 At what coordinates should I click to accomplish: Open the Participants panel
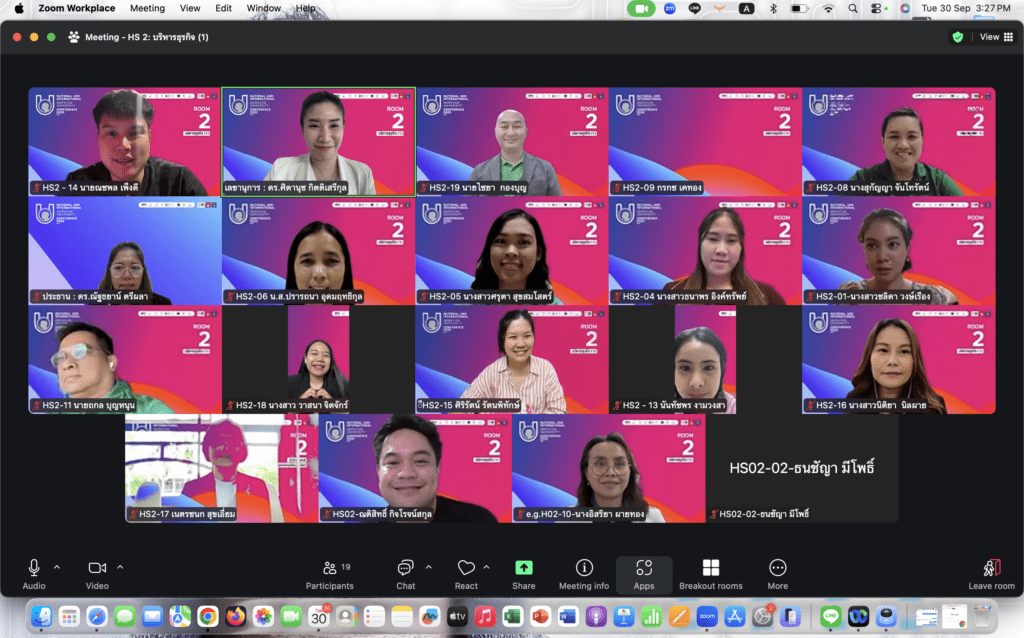(x=329, y=572)
